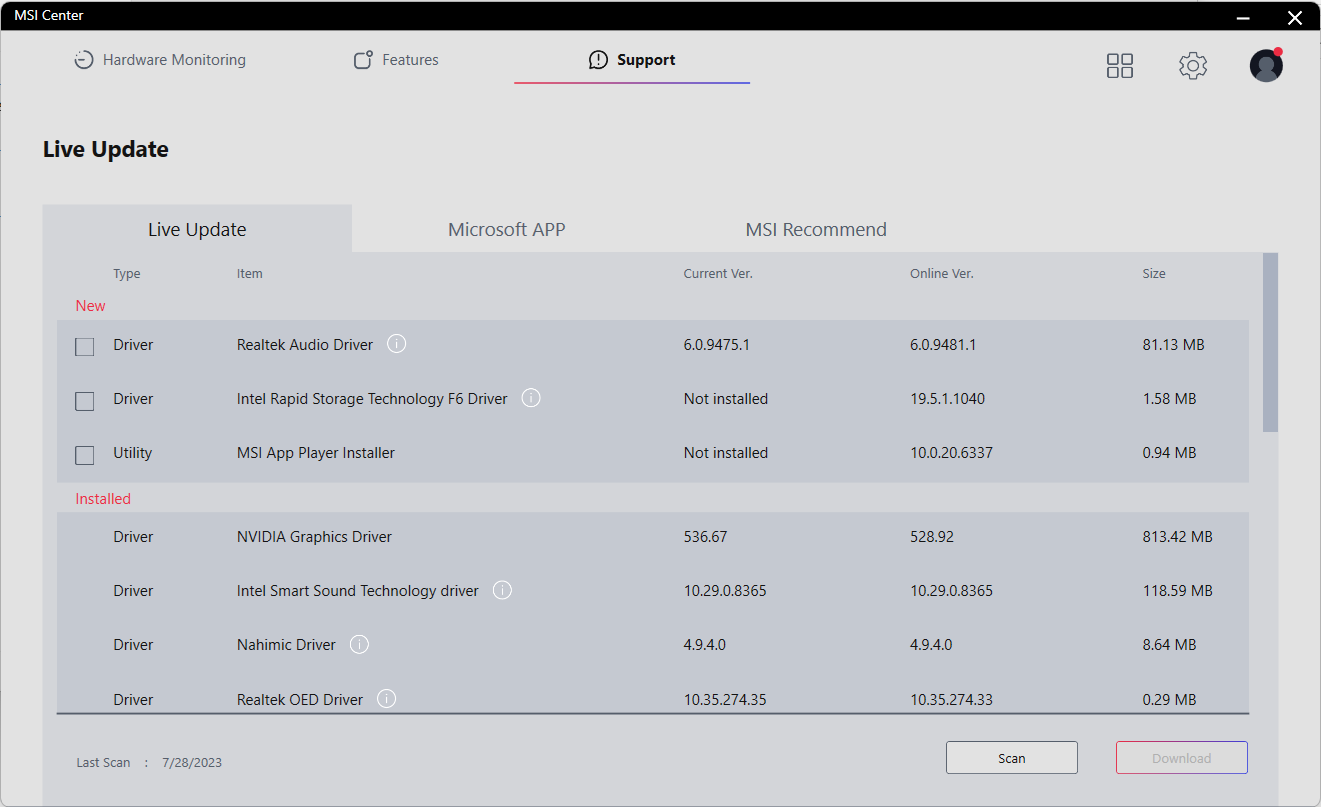Screen dimensions: 1321x807
Task: Click the Scan button
Action: [x=1011, y=758]
